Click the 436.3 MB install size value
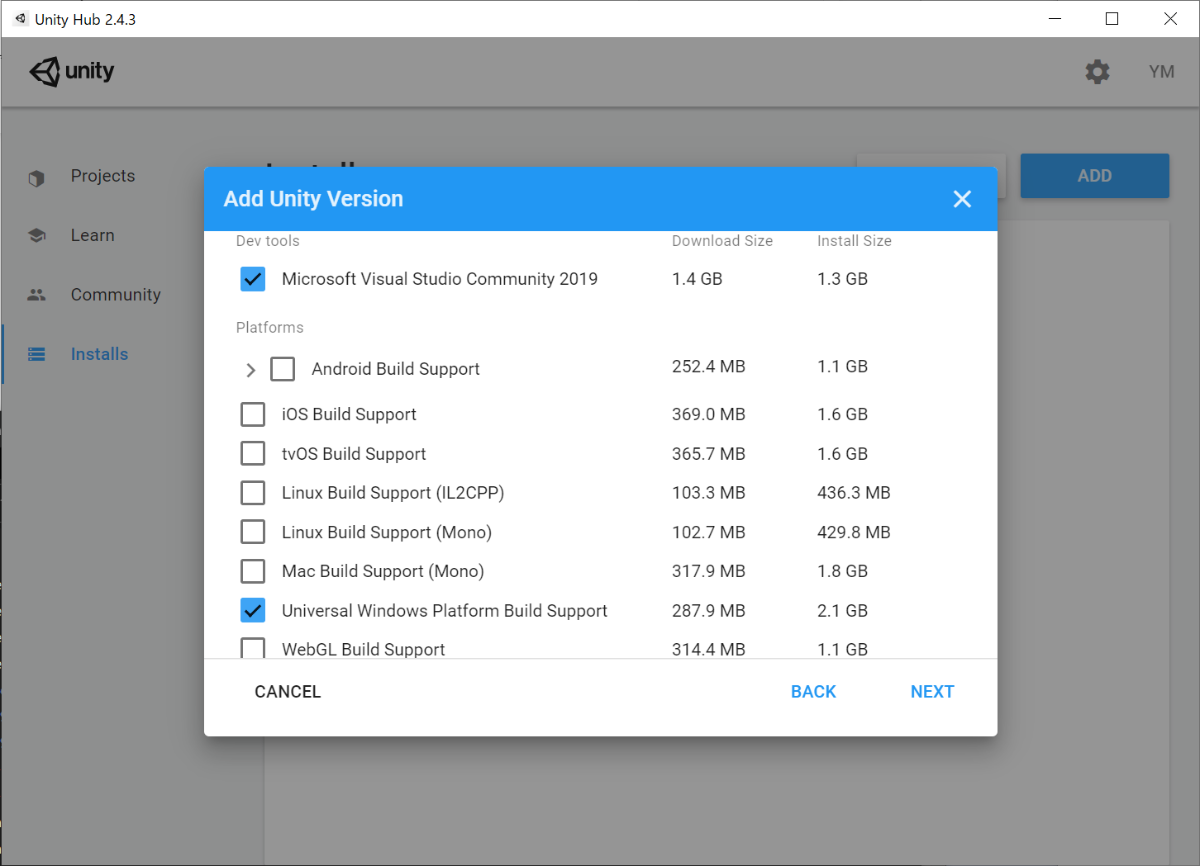This screenshot has width=1200, height=866. (854, 493)
